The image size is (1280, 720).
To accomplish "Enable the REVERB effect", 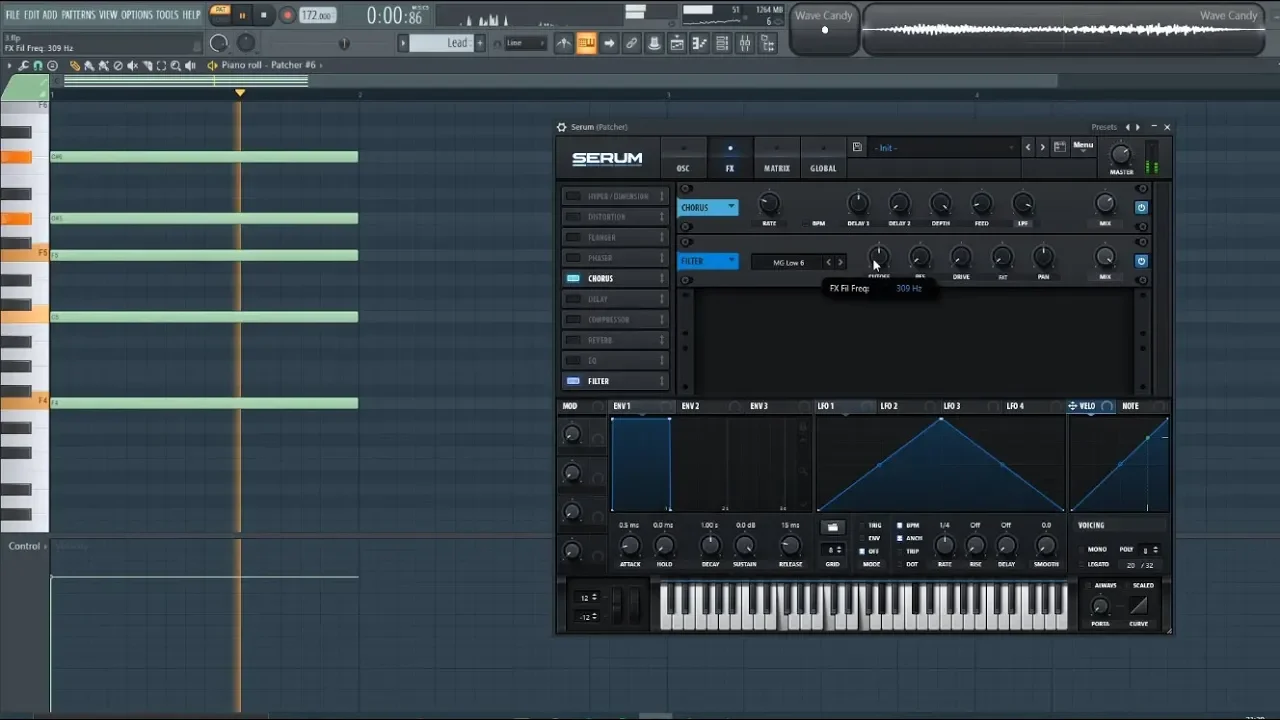I will 573,340.
